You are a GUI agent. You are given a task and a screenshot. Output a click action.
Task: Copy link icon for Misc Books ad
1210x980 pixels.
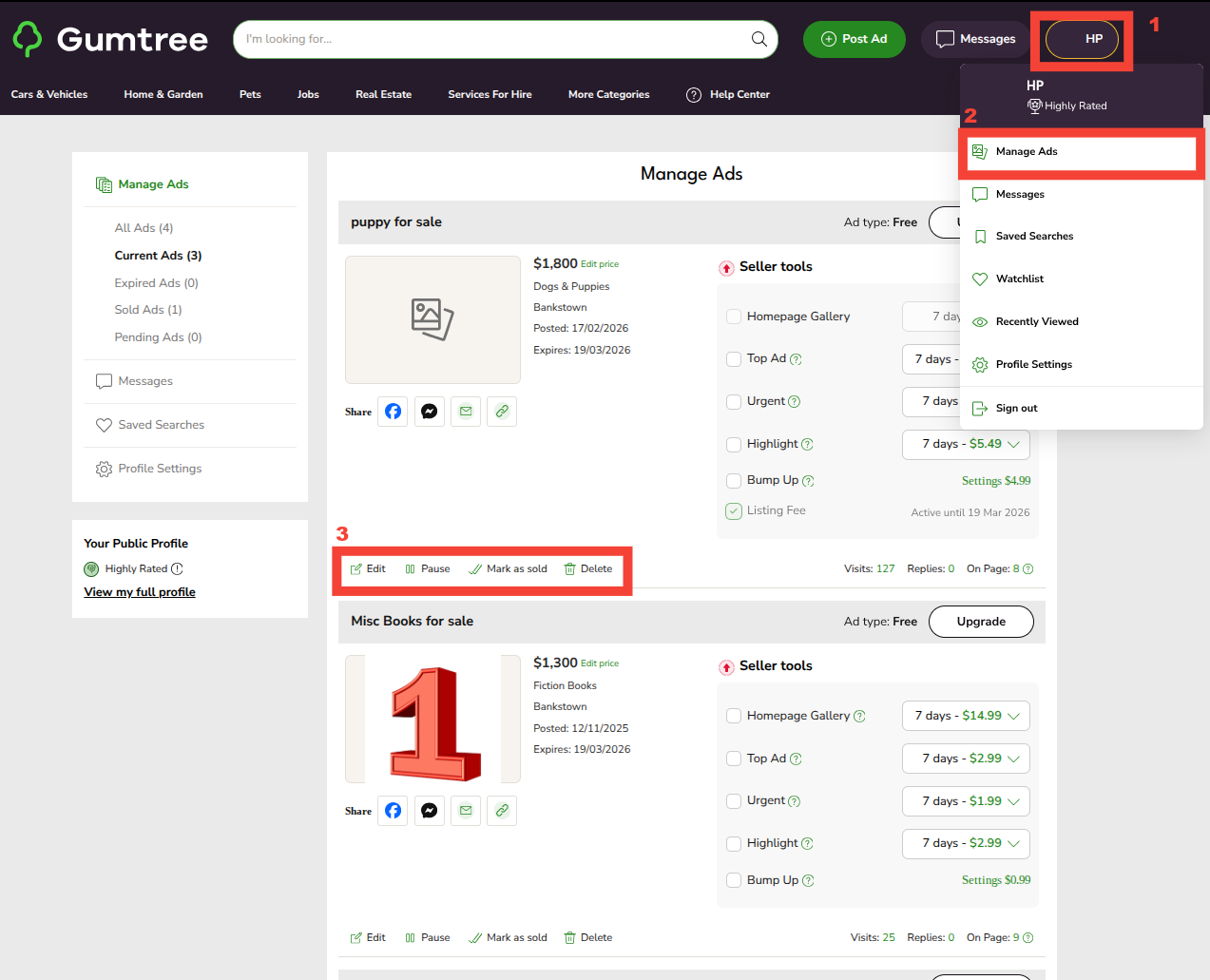tap(502, 811)
